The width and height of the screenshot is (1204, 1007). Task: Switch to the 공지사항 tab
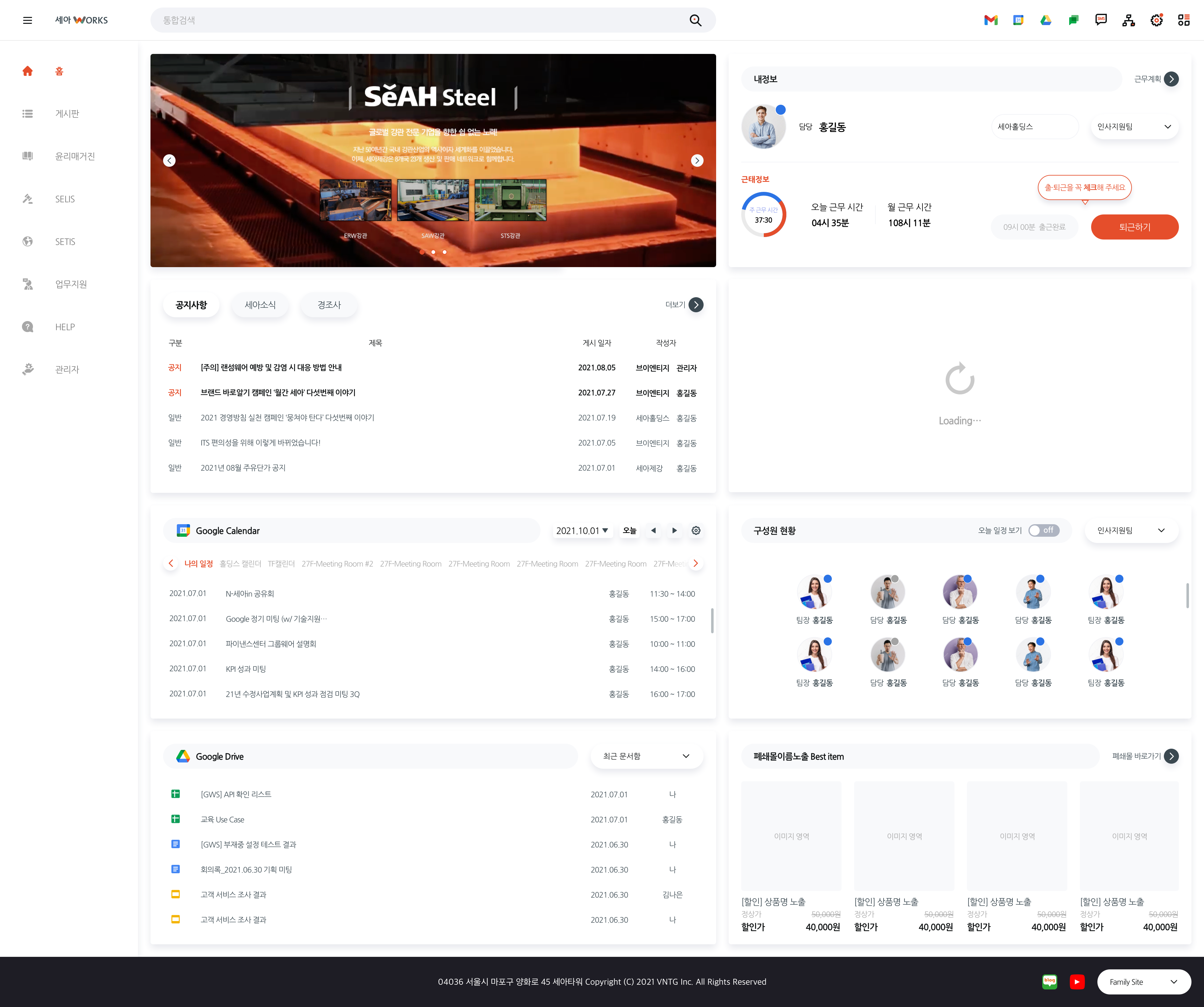coord(191,305)
